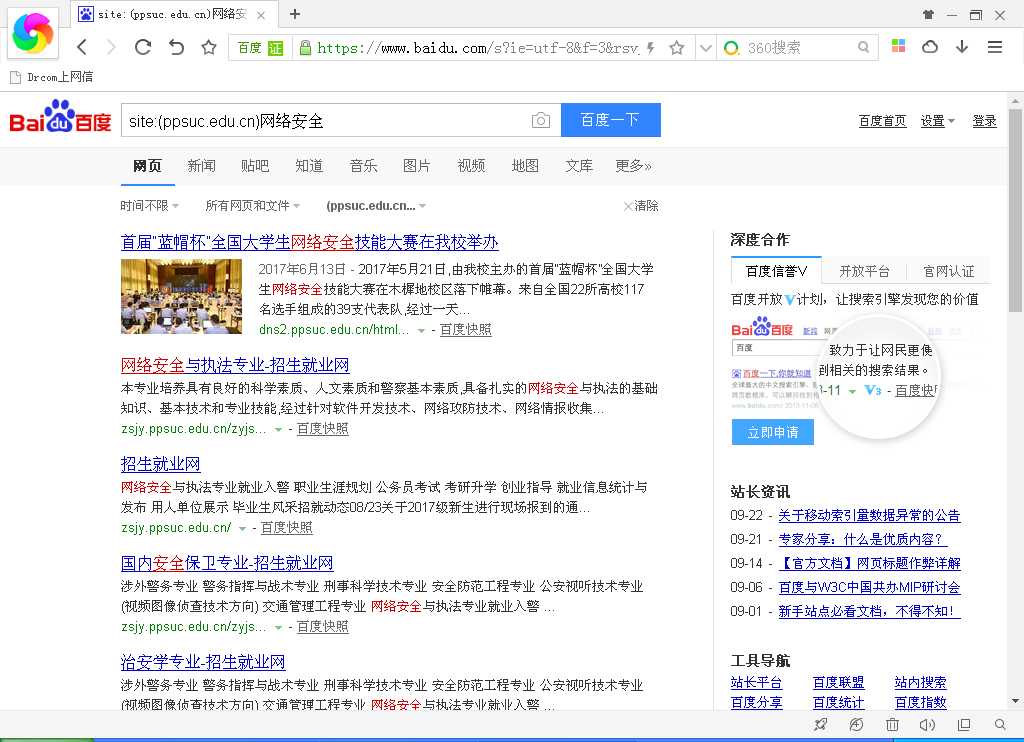Close the current Baidu search tab

261,15
